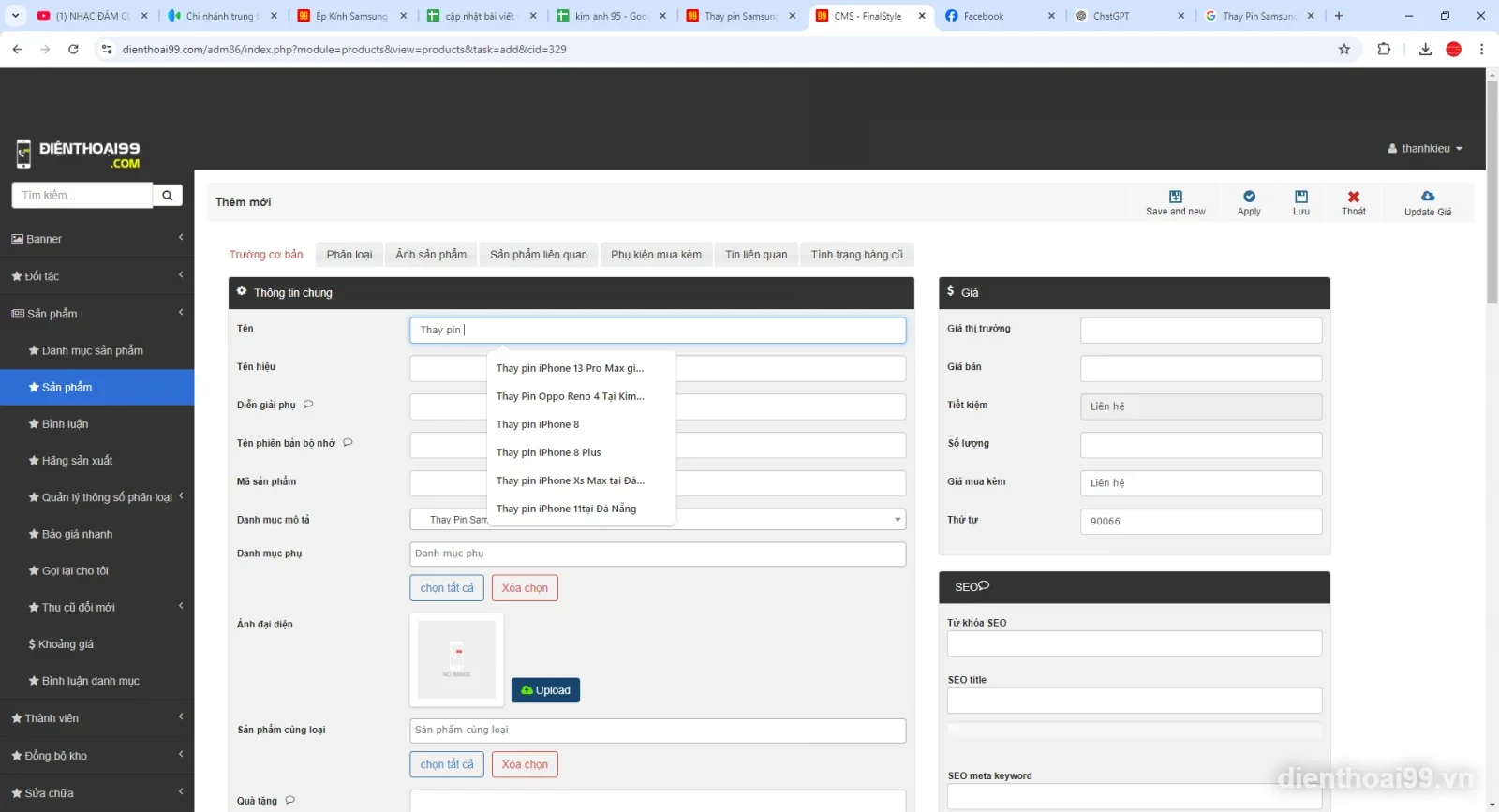Open the browser extensions icon
Image resolution: width=1499 pixels, height=812 pixels.
tap(1384, 50)
